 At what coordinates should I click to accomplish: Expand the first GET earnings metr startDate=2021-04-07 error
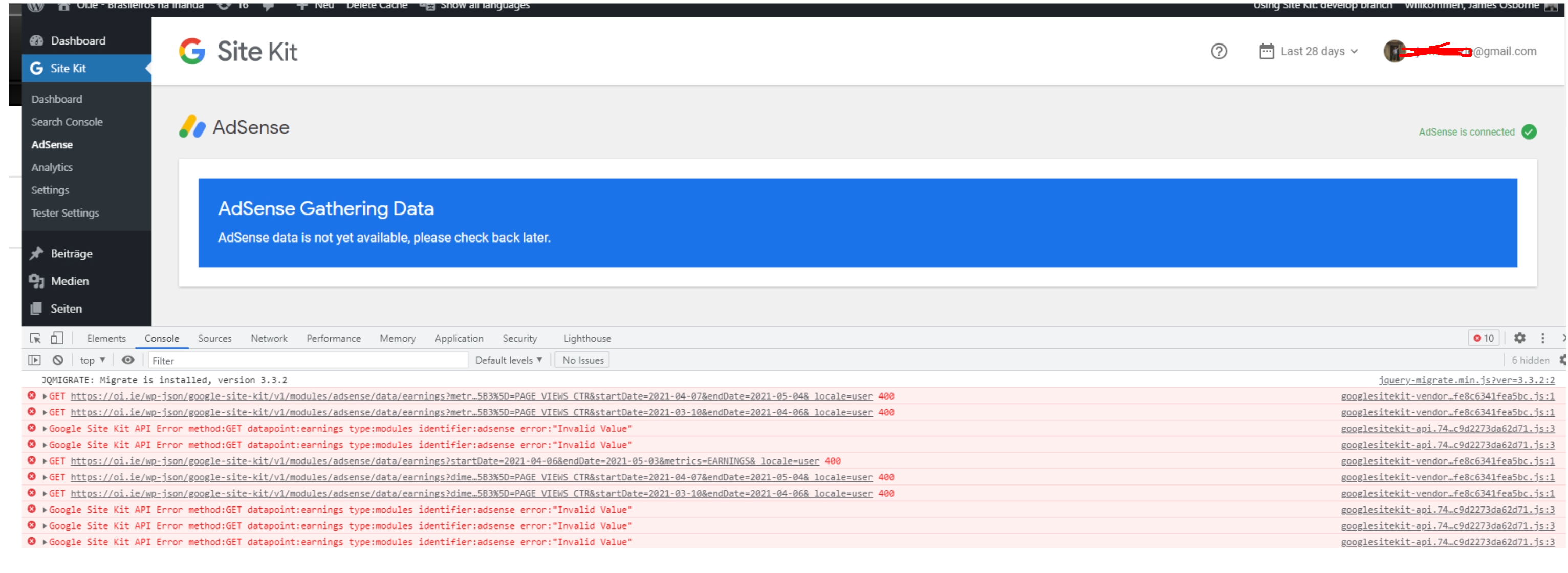[45, 396]
